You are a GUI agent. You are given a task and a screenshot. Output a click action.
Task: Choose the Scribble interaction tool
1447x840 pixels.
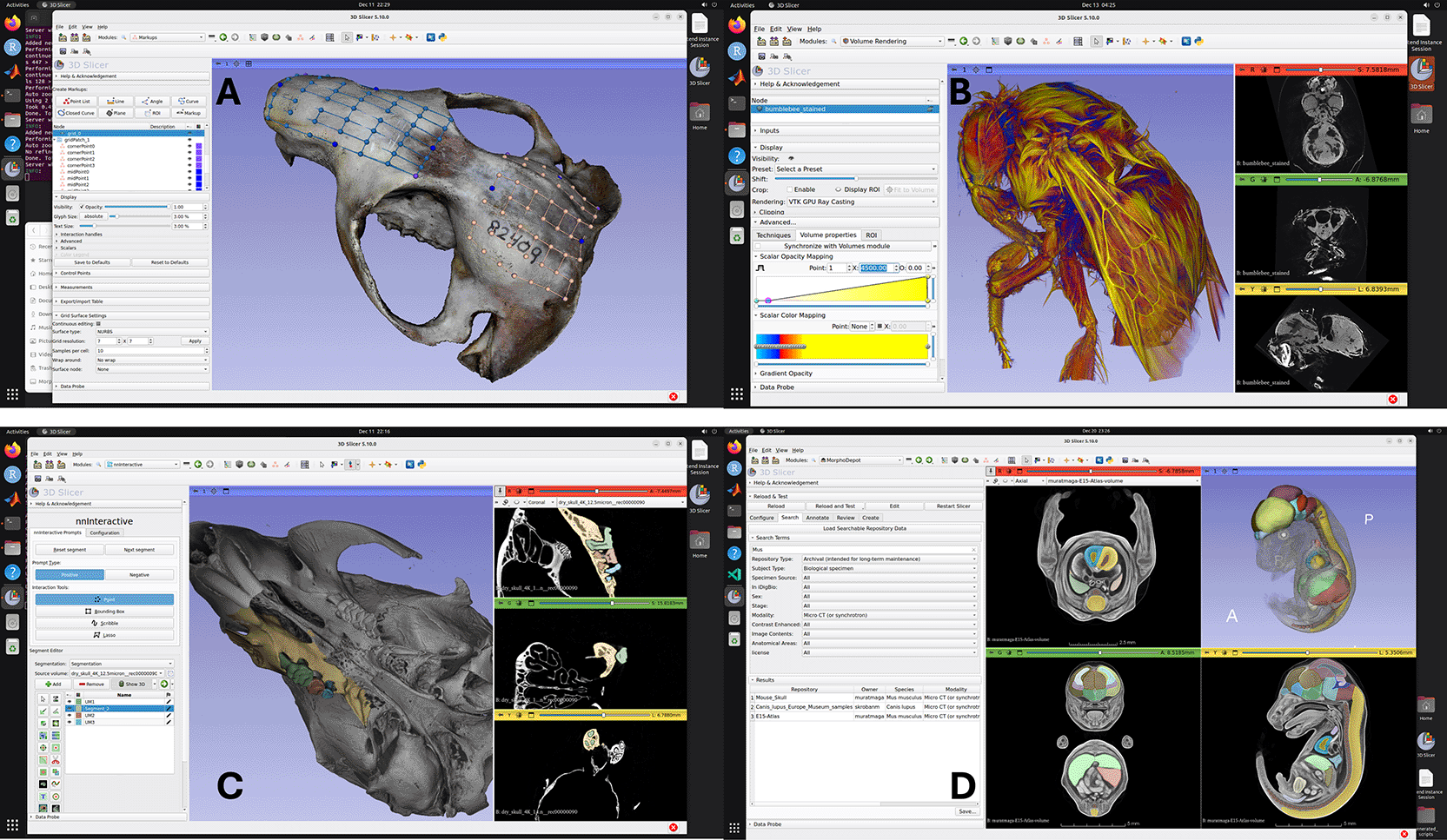pos(104,623)
